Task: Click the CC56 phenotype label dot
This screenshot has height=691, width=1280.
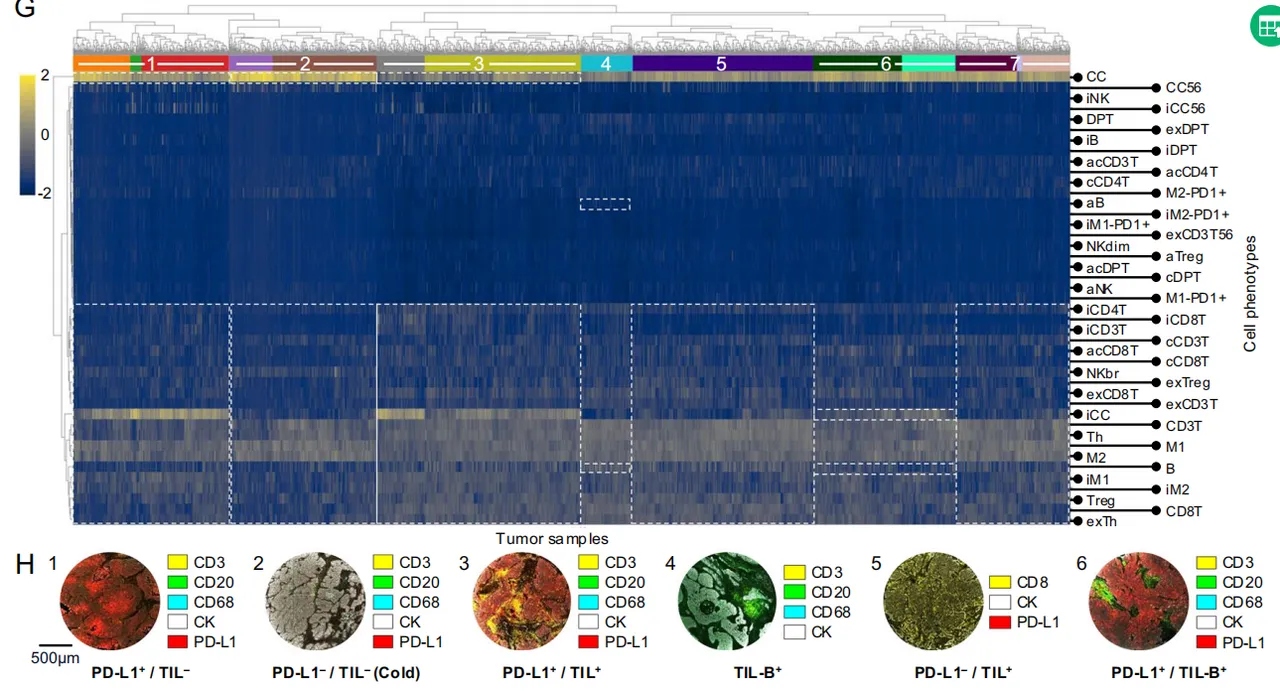Action: tap(1157, 88)
